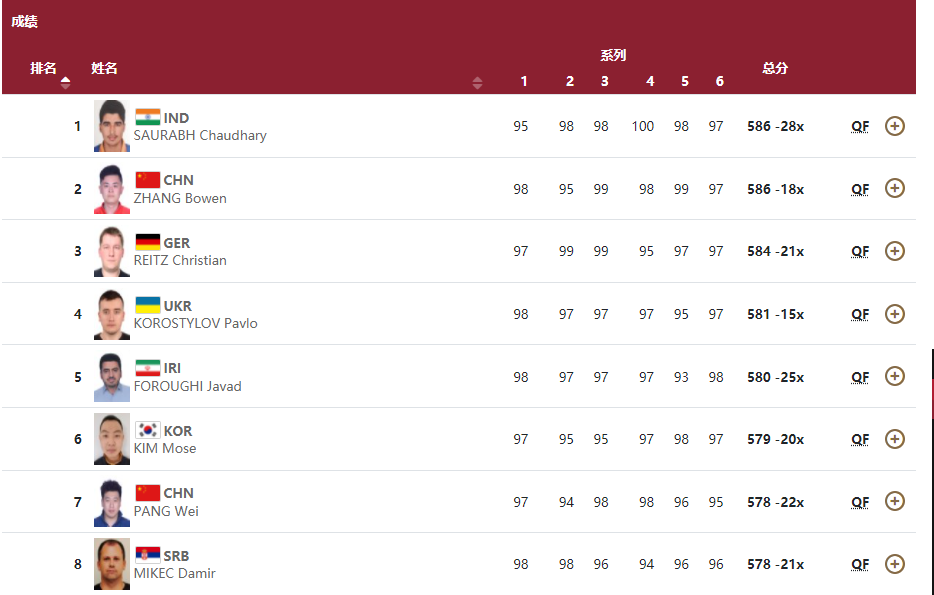
Task: Sort table by rank column arrow
Action: pos(66,82)
